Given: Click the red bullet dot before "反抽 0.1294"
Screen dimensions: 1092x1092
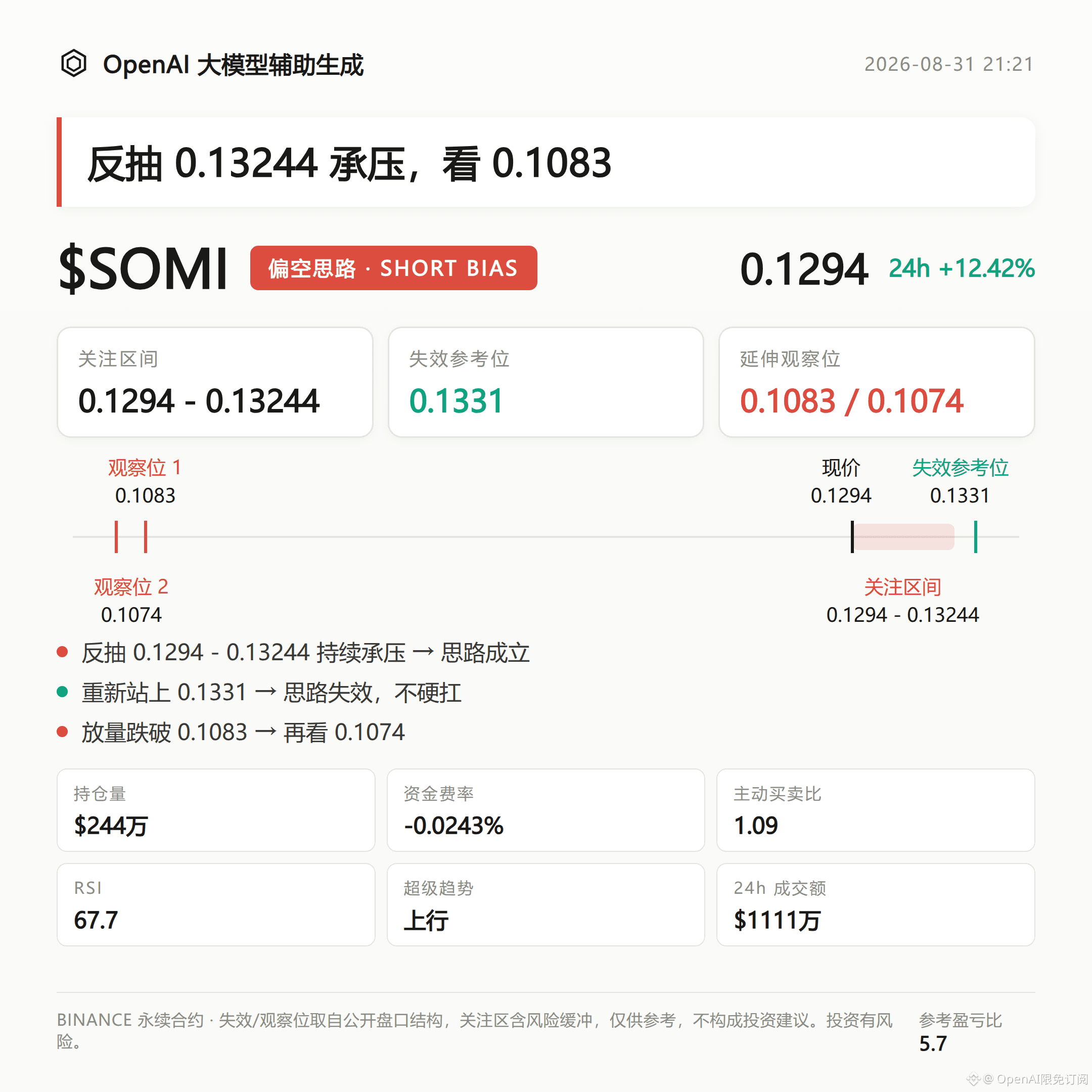Looking at the screenshot, I should (x=63, y=652).
